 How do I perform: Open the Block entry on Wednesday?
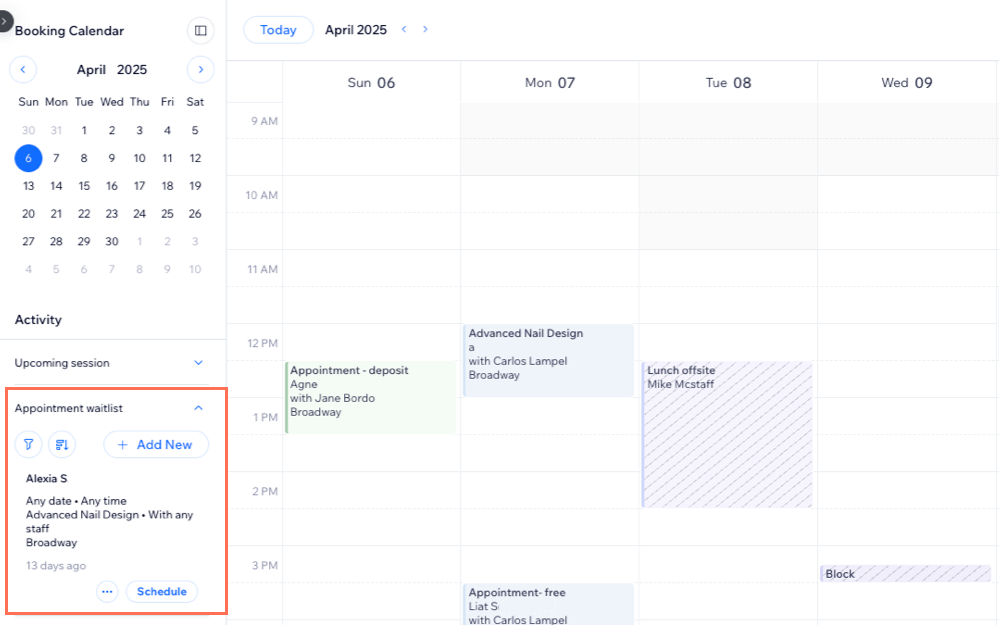click(x=905, y=573)
